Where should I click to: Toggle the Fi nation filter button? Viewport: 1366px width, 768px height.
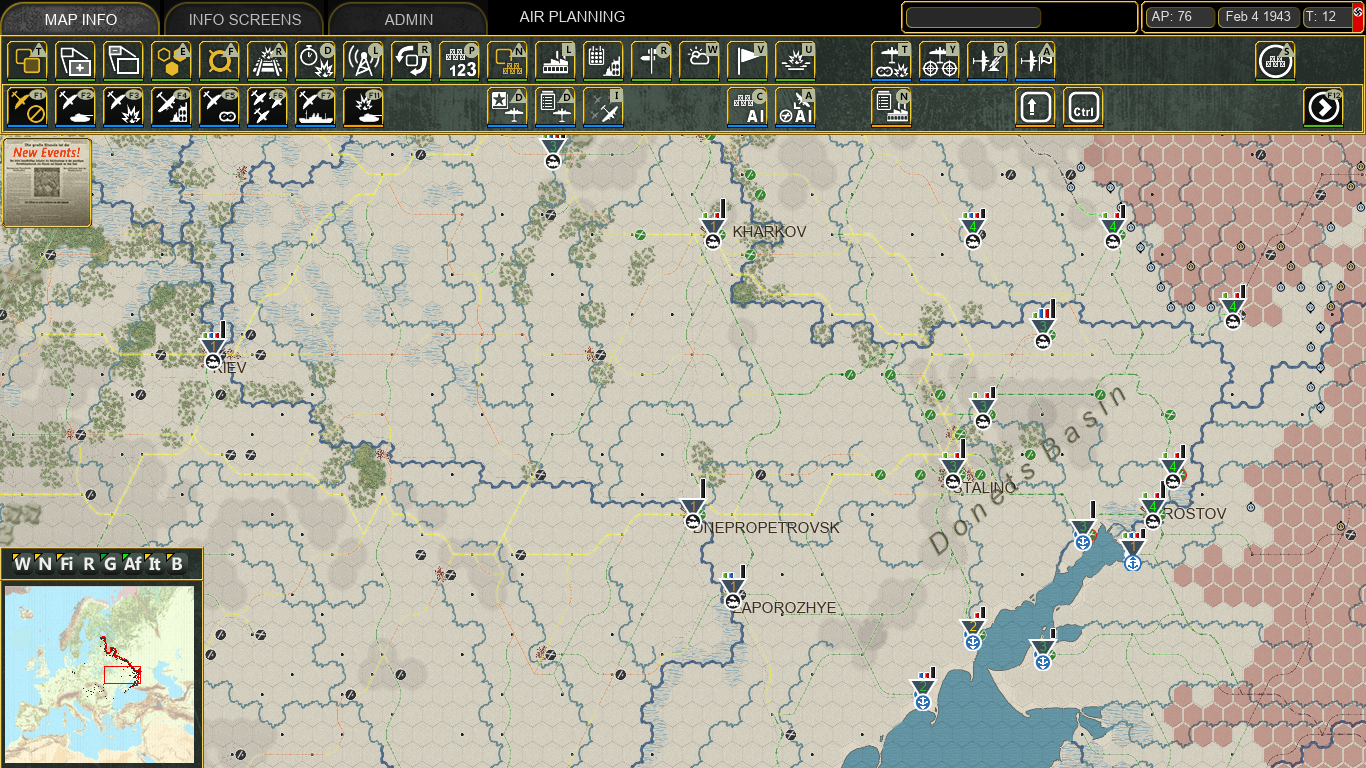pos(66,564)
